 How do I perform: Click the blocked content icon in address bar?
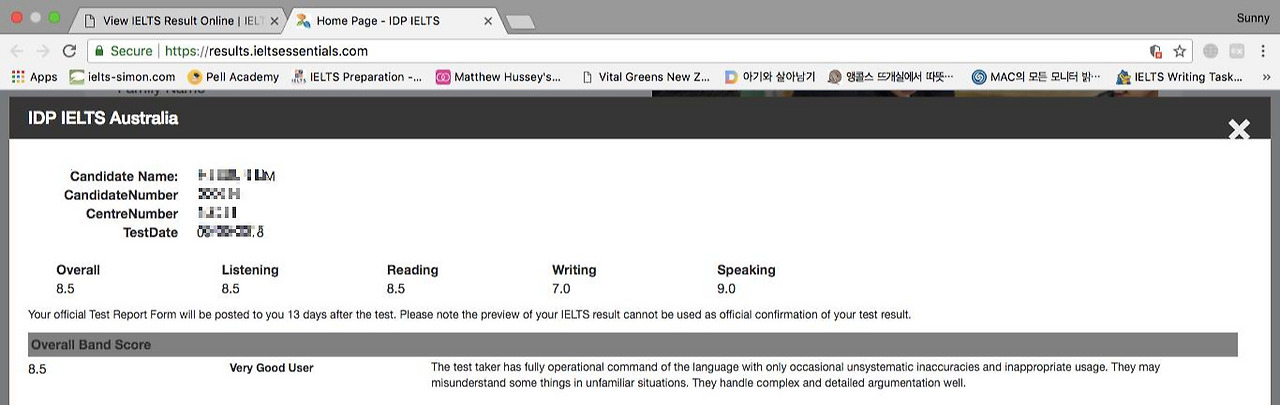(x=1155, y=51)
